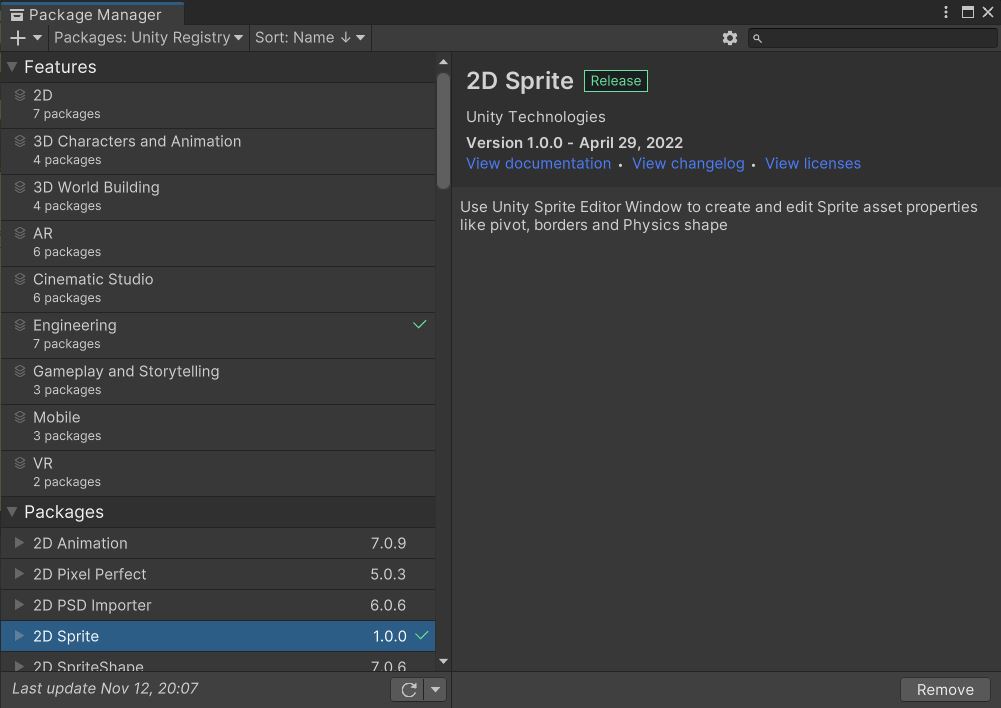Select the 2D PSD Importer package

tap(218, 605)
